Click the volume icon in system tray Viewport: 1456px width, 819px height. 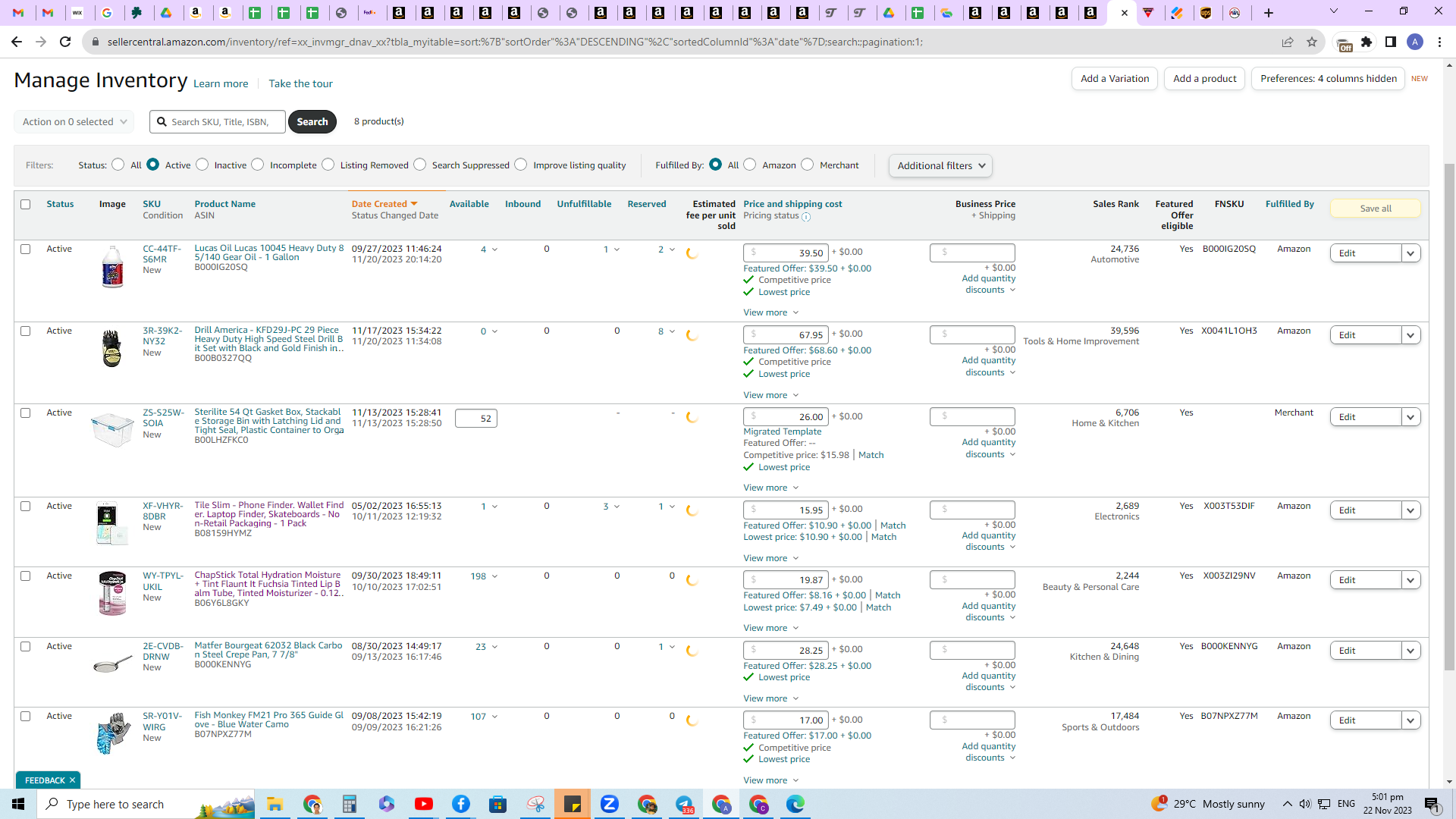1305,804
